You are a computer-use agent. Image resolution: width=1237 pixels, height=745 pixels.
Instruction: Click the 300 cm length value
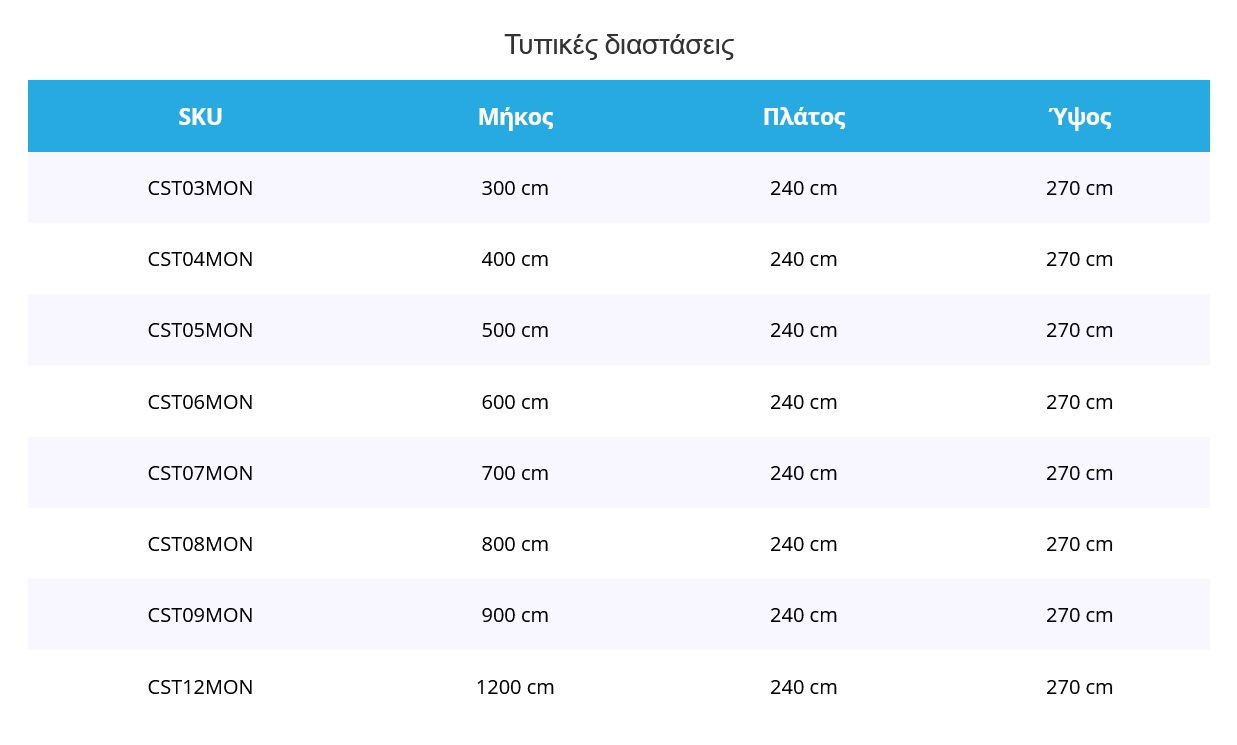coord(515,188)
